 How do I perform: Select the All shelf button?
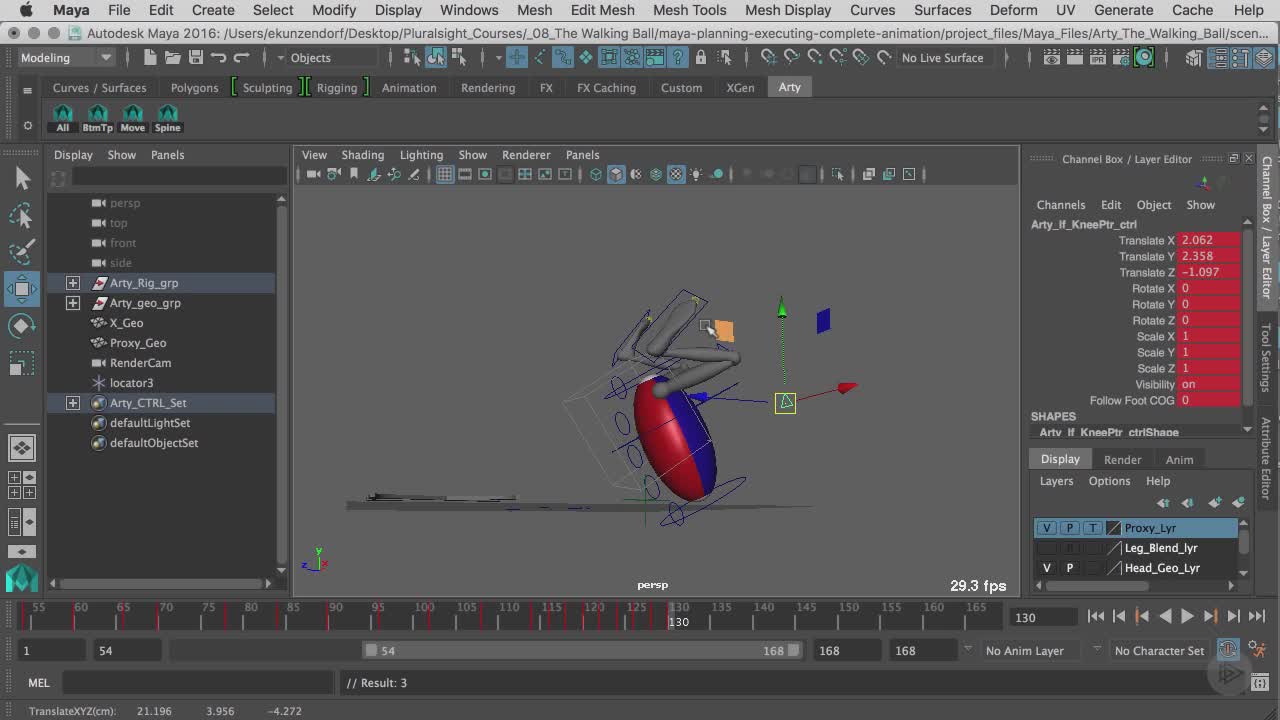[x=63, y=118]
